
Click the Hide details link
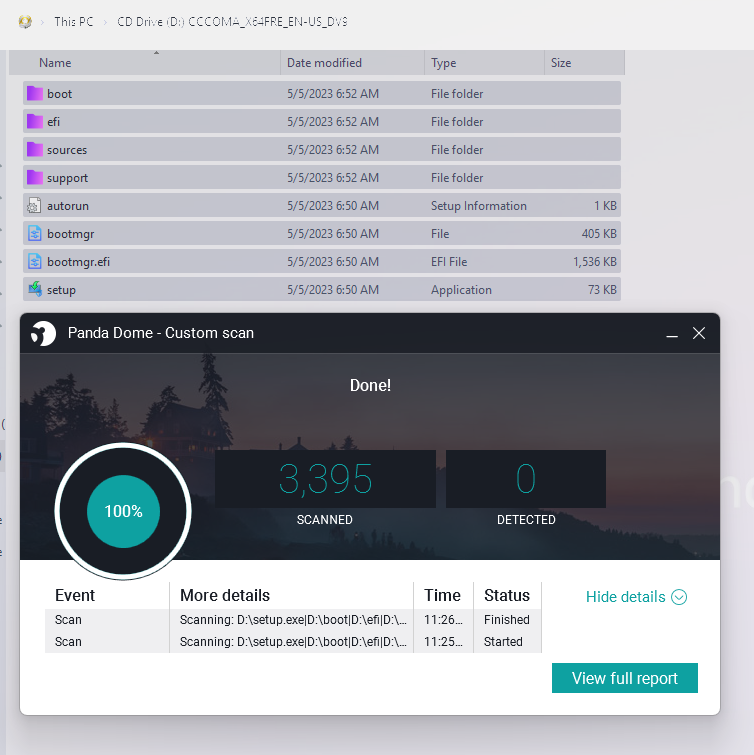[625, 597]
